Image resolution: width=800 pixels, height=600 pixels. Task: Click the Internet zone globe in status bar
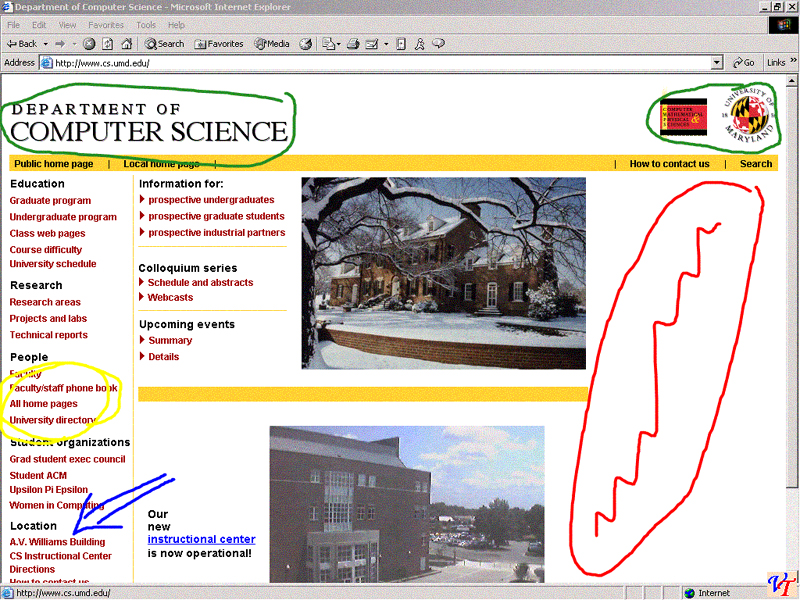tap(690, 593)
